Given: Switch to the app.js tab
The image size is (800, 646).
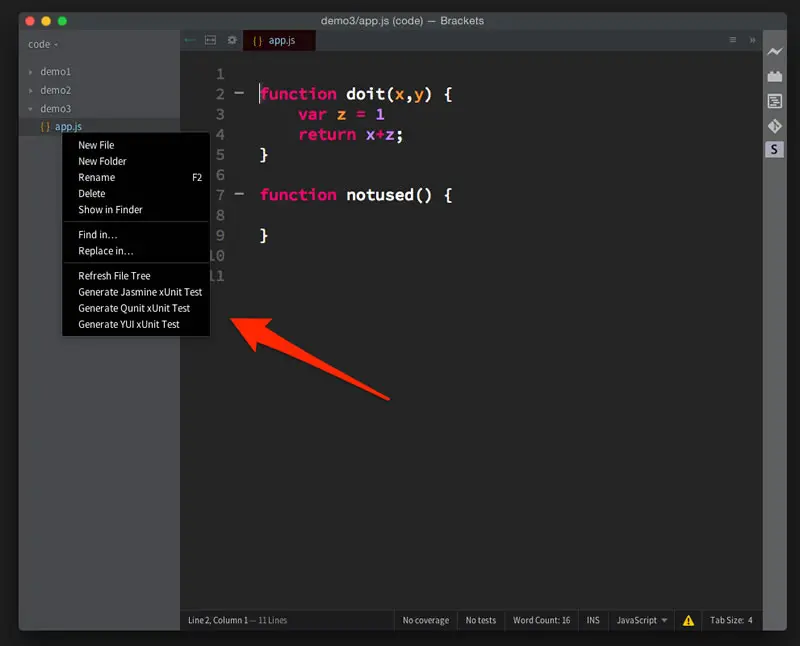Looking at the screenshot, I should (x=279, y=40).
